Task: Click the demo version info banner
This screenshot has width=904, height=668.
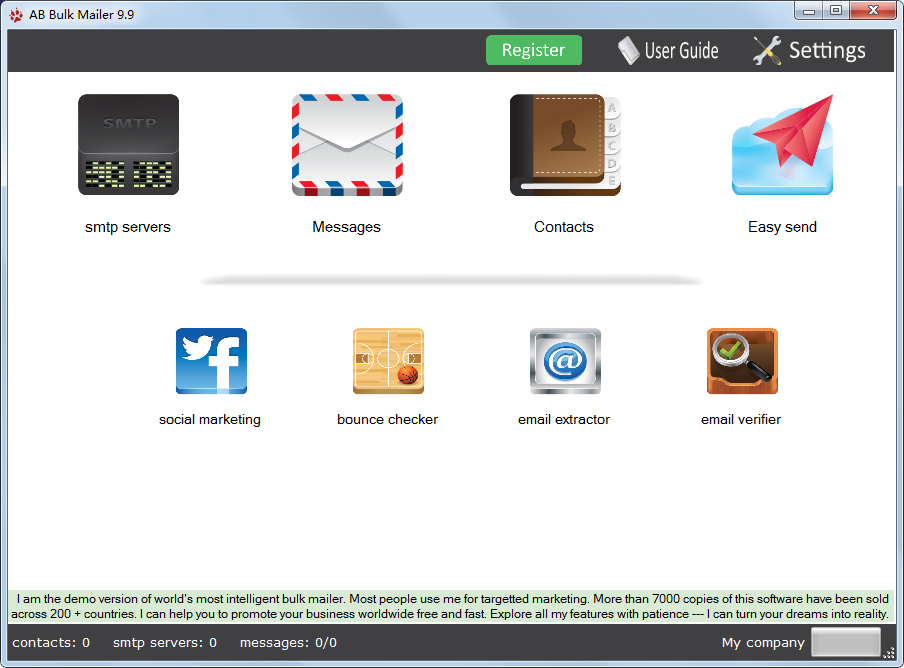Action: click(451, 606)
